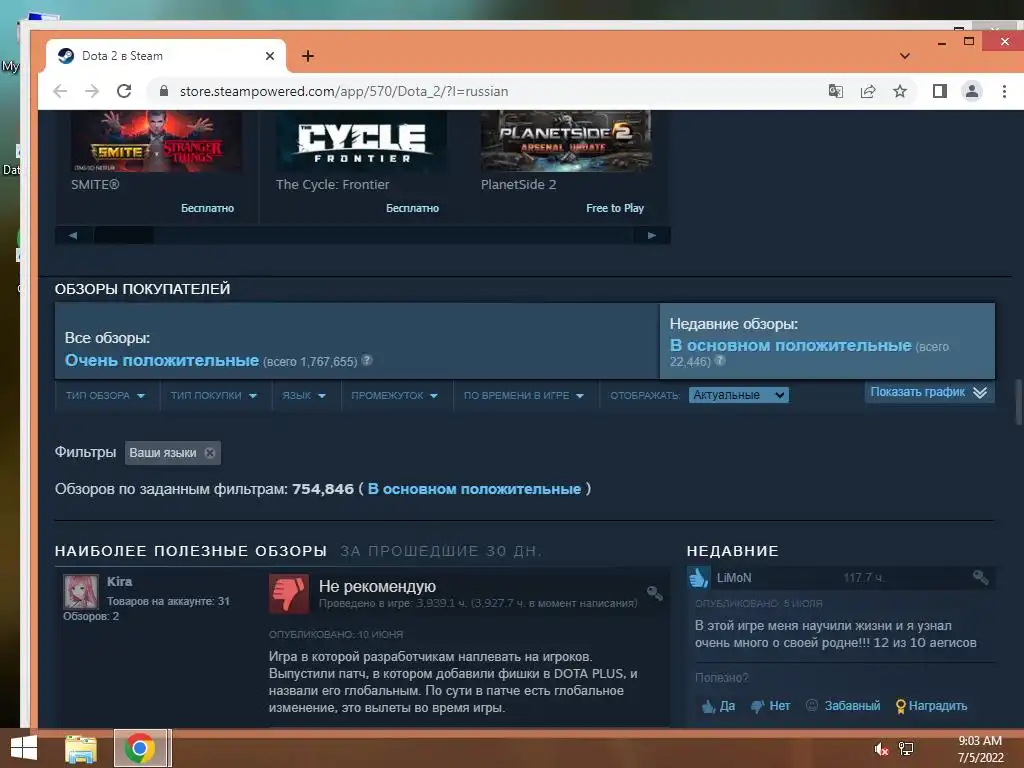The image size is (1024, 768).
Task: Award LiMoN's review with Наградить
Action: [x=931, y=706]
